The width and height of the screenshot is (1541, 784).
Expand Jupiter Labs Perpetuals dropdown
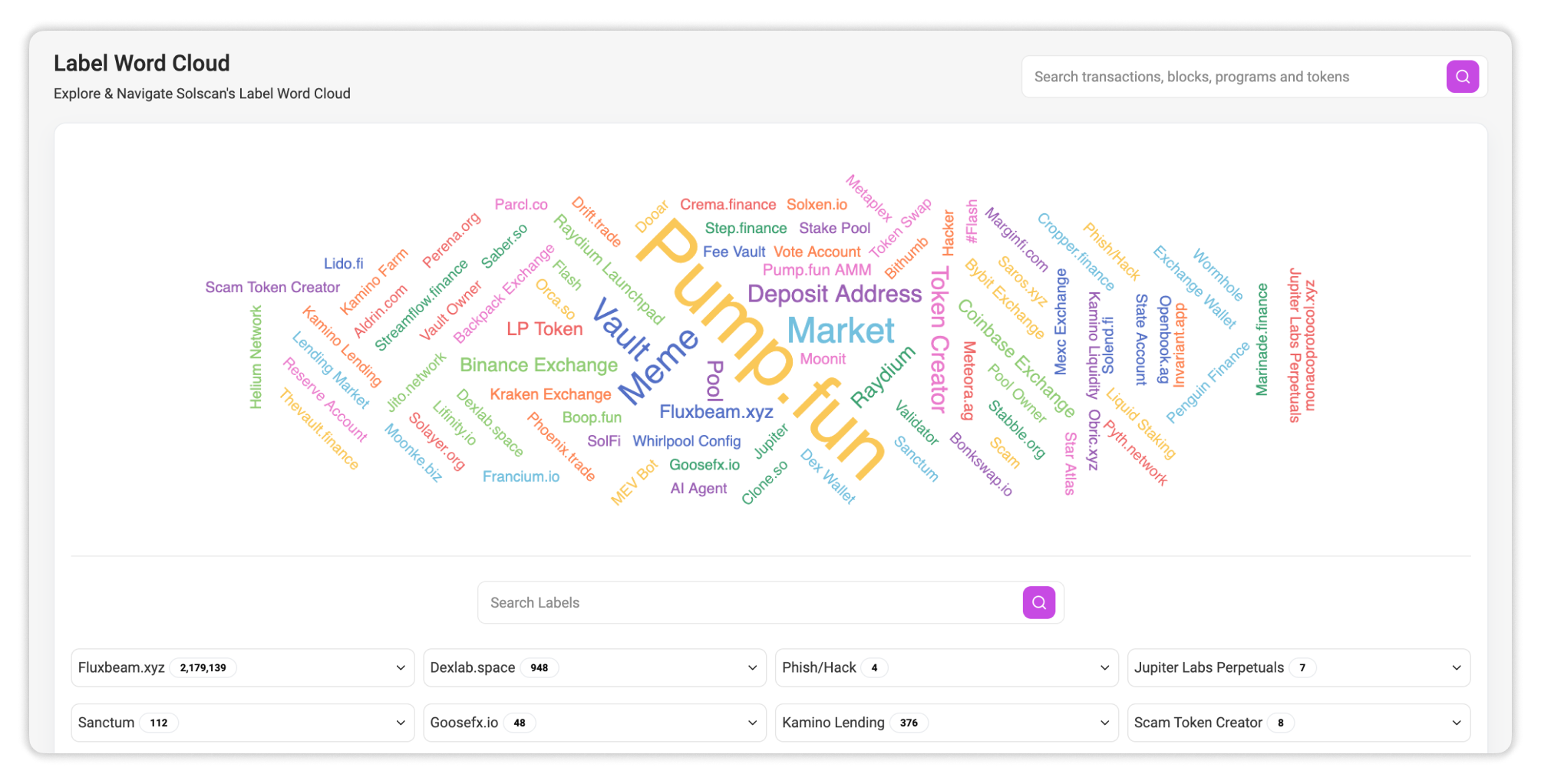click(1456, 668)
